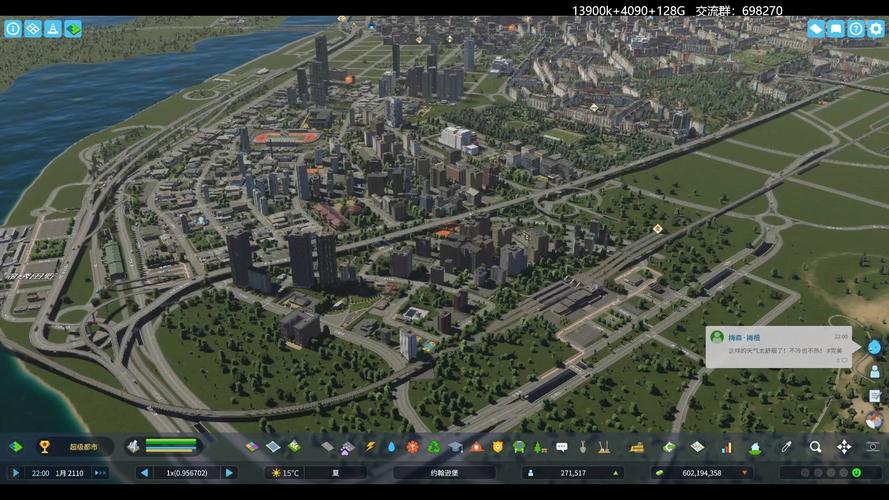Viewport: 889px width, 500px height.
Task: Open the money 602,194,358 budget panel
Action: coord(701,473)
